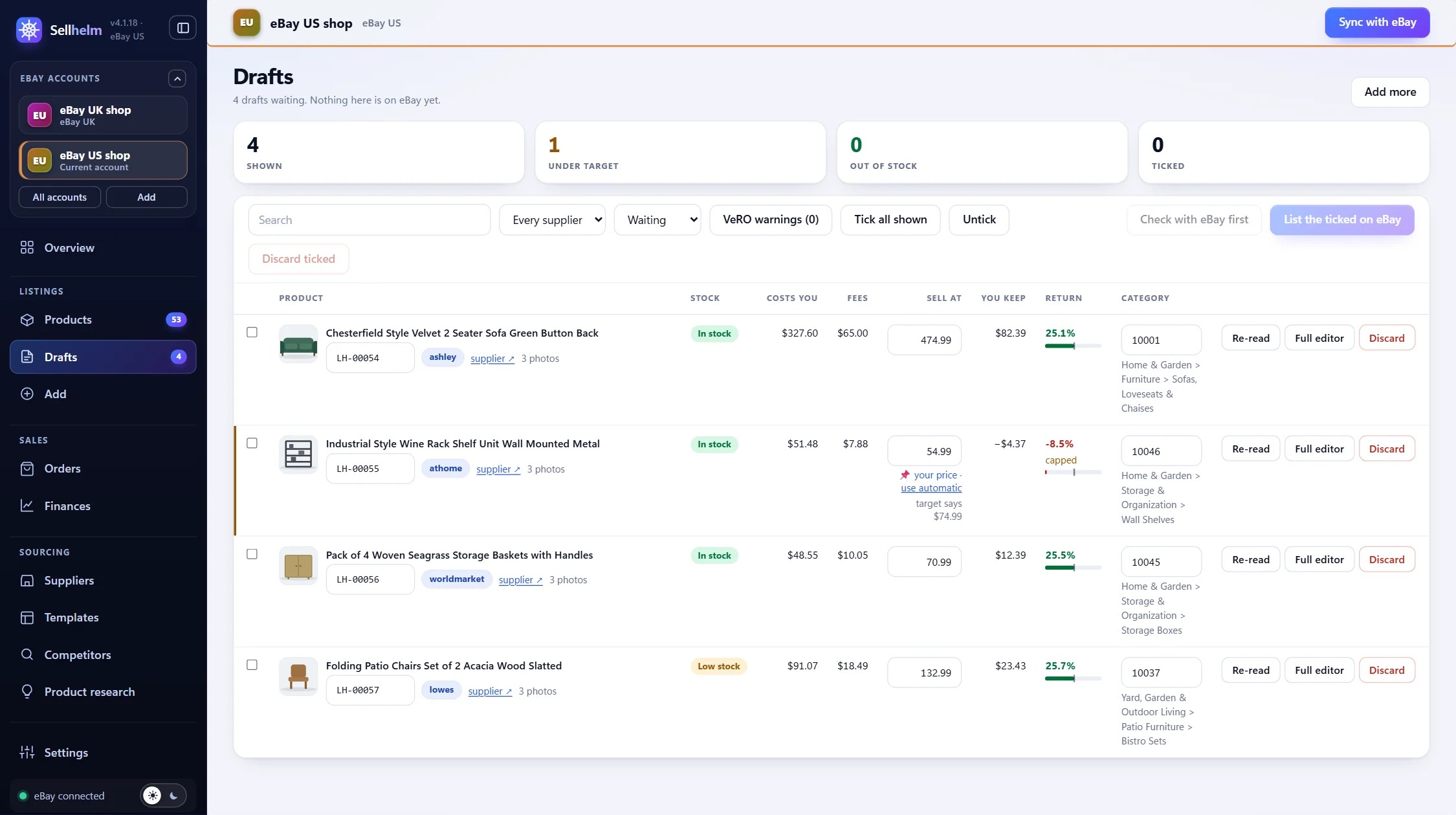Screen dimensions: 1456x815
Task: Open Product research lightbulb icon
Action: click(x=27, y=691)
